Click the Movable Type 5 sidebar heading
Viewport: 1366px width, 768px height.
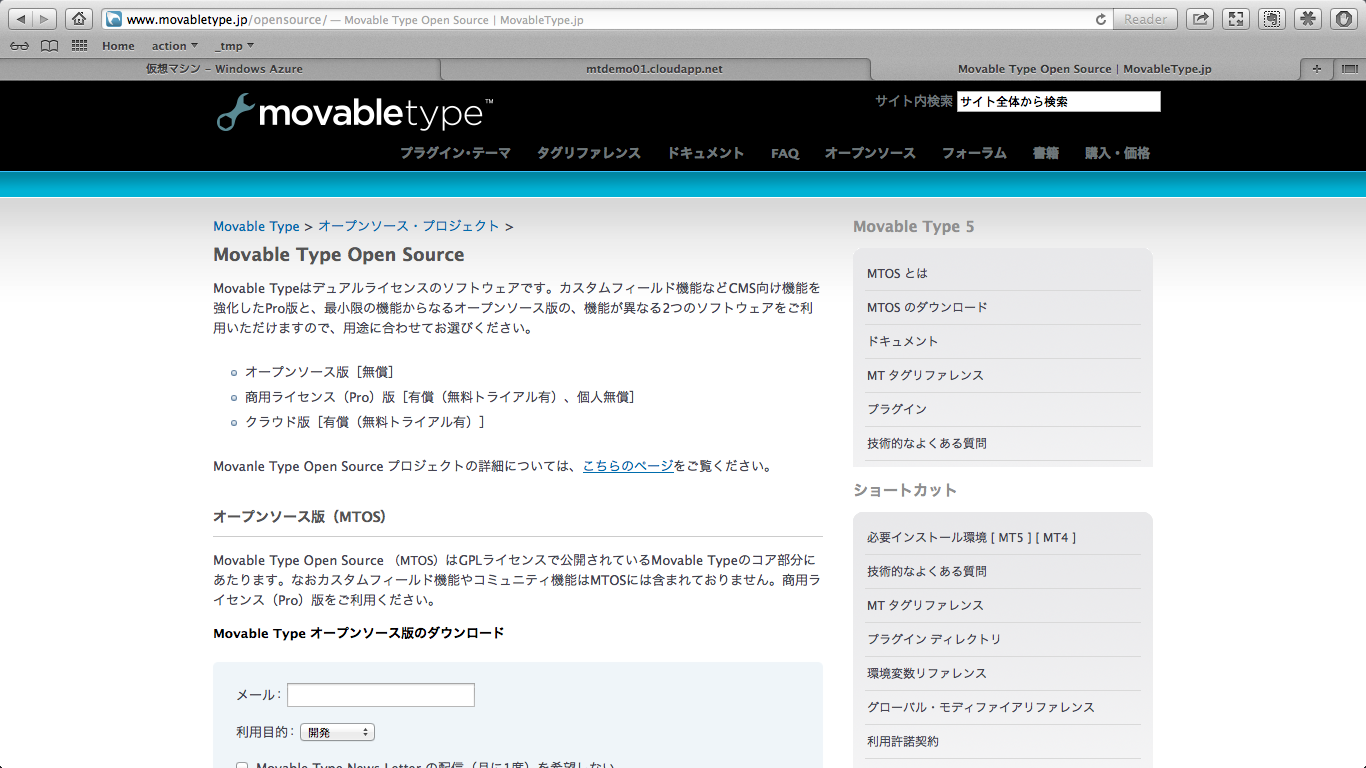(914, 227)
